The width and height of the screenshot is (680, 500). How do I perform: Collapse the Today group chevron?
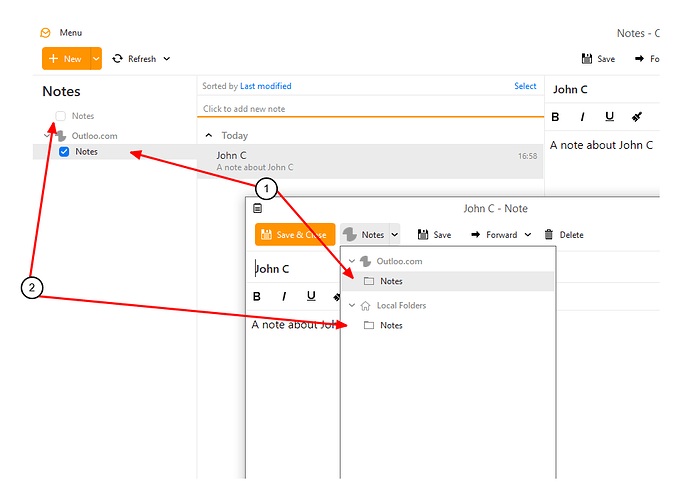[209, 135]
